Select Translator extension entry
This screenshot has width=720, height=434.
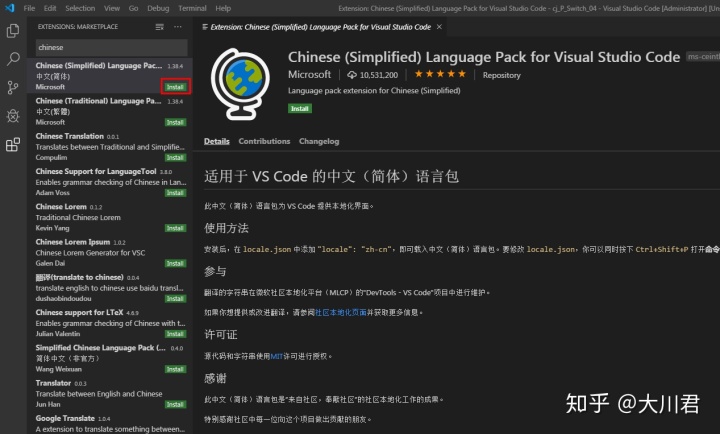(x=110, y=394)
